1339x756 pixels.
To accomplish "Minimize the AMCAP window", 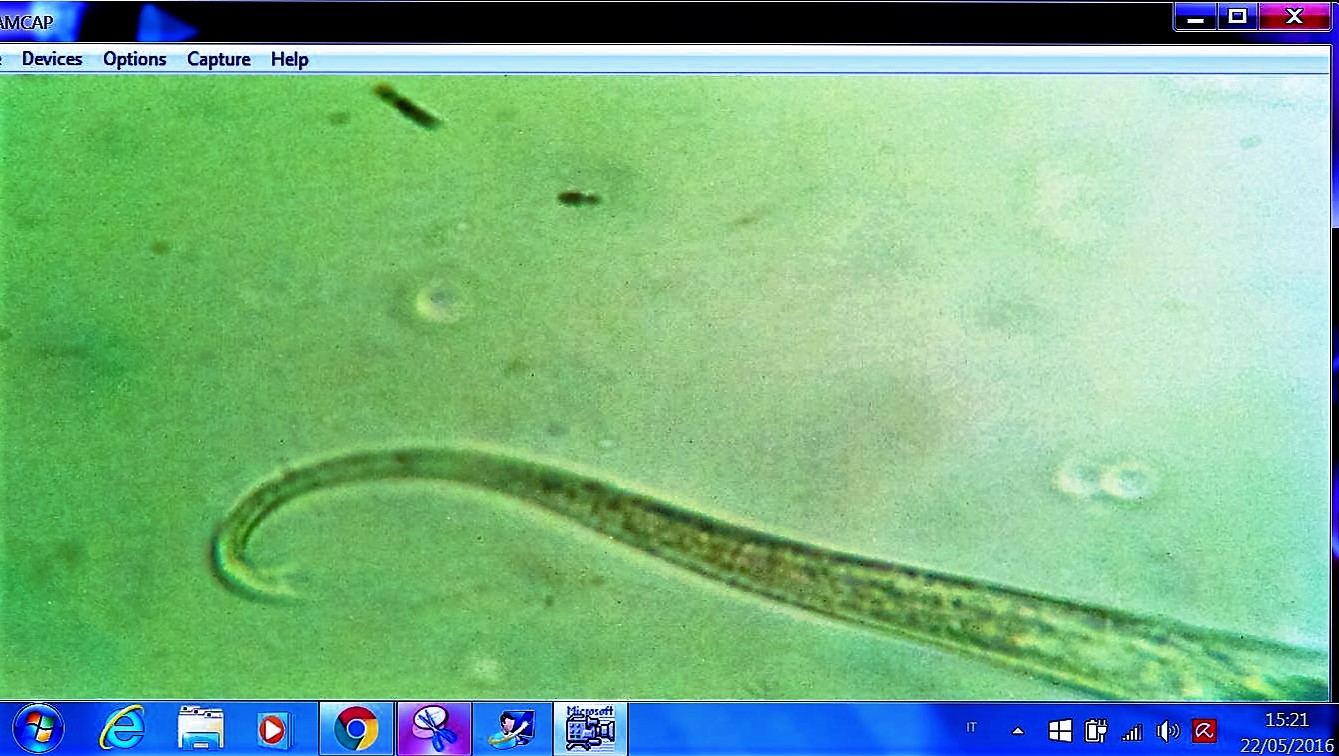I will pyautogui.click(x=1196, y=16).
